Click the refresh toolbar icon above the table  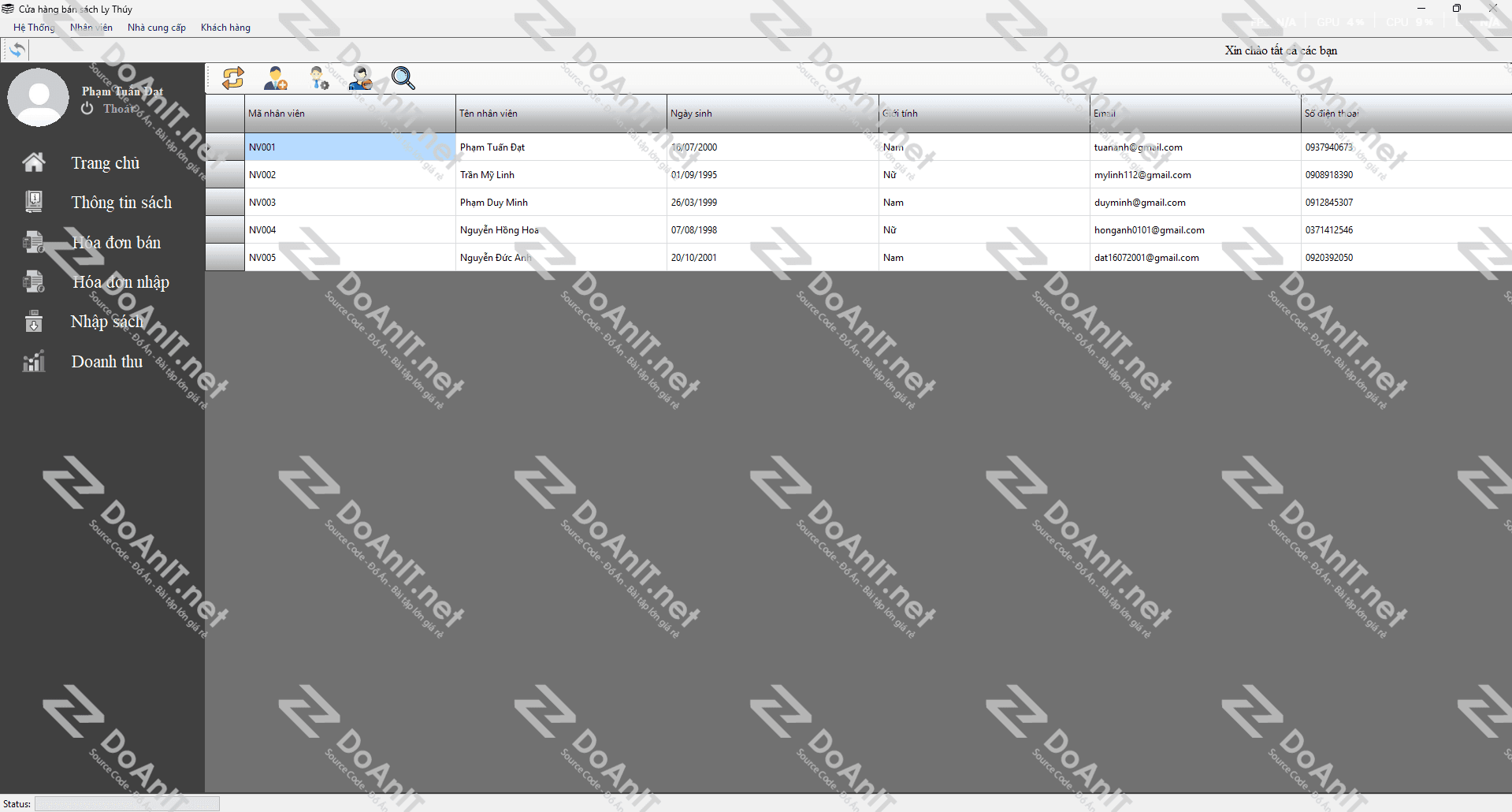pos(233,78)
